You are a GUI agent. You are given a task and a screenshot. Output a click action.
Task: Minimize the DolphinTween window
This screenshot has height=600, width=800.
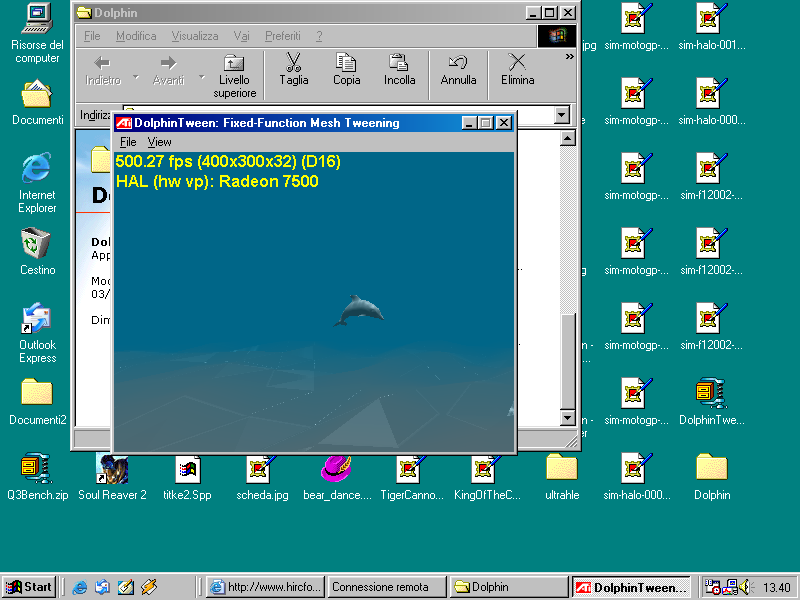469,122
